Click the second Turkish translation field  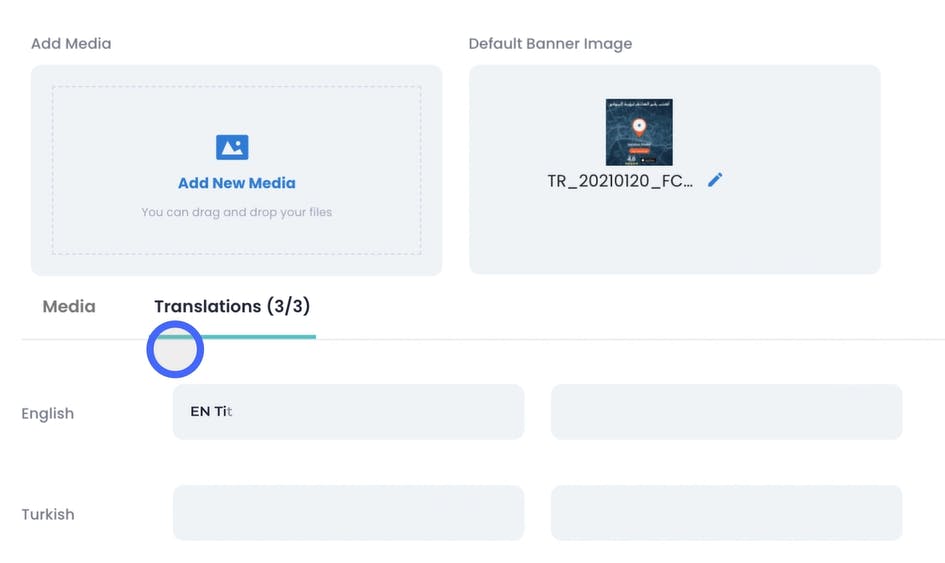[726, 513]
